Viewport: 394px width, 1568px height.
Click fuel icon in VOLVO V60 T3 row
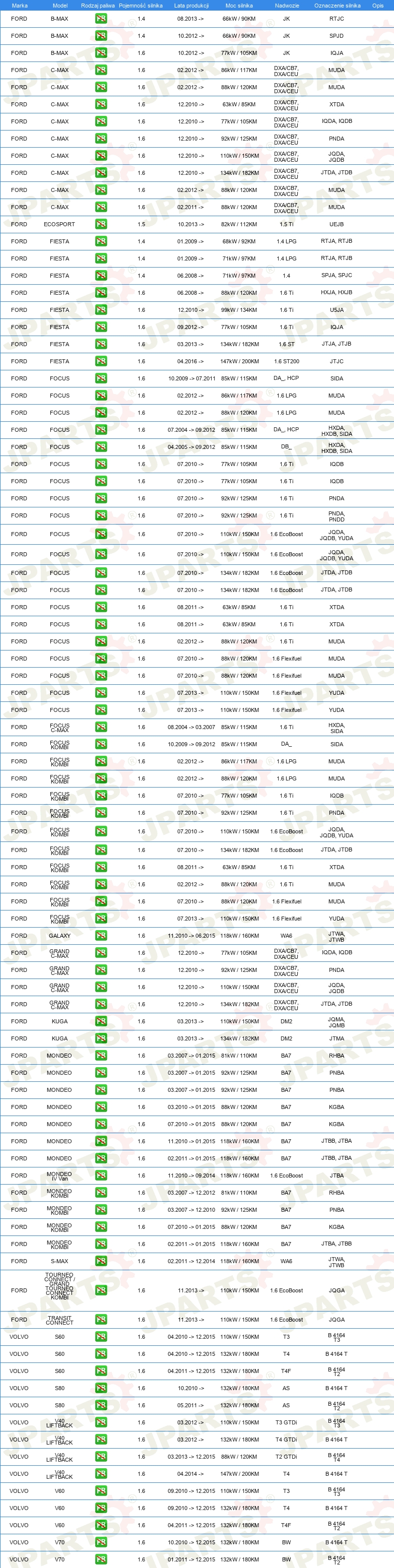point(101,1491)
